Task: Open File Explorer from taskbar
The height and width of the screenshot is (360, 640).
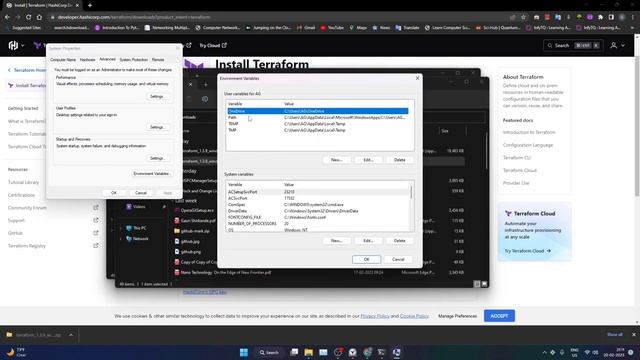Action: (309, 352)
